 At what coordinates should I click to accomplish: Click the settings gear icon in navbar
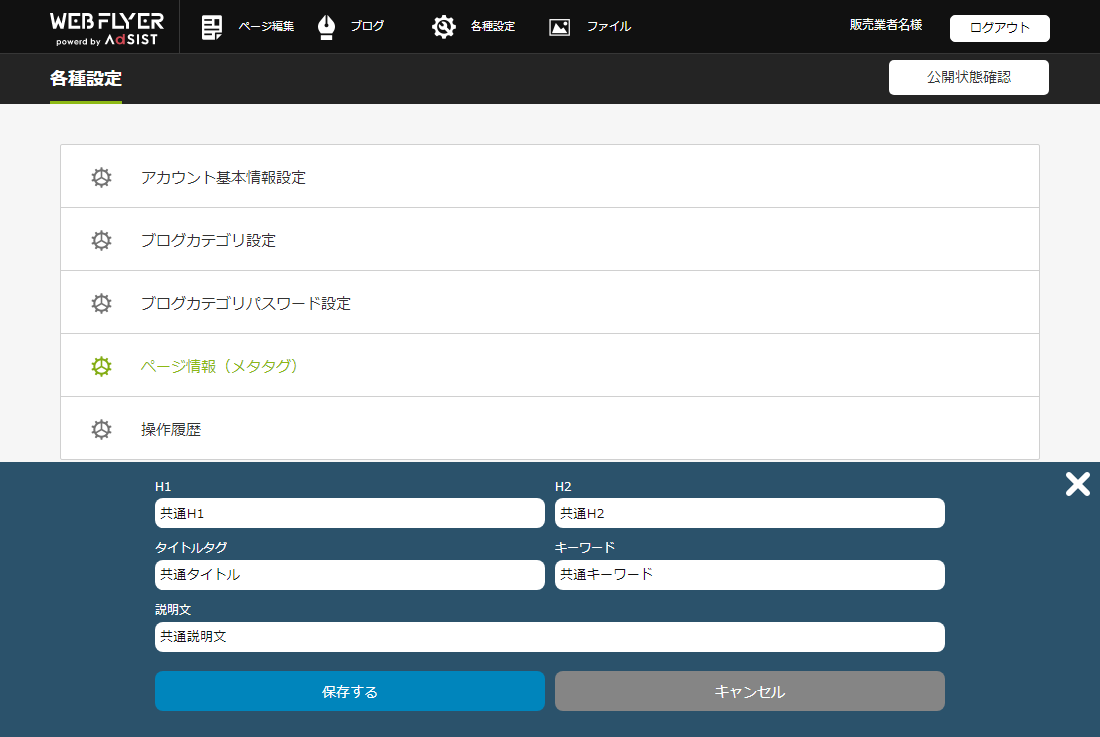444,27
